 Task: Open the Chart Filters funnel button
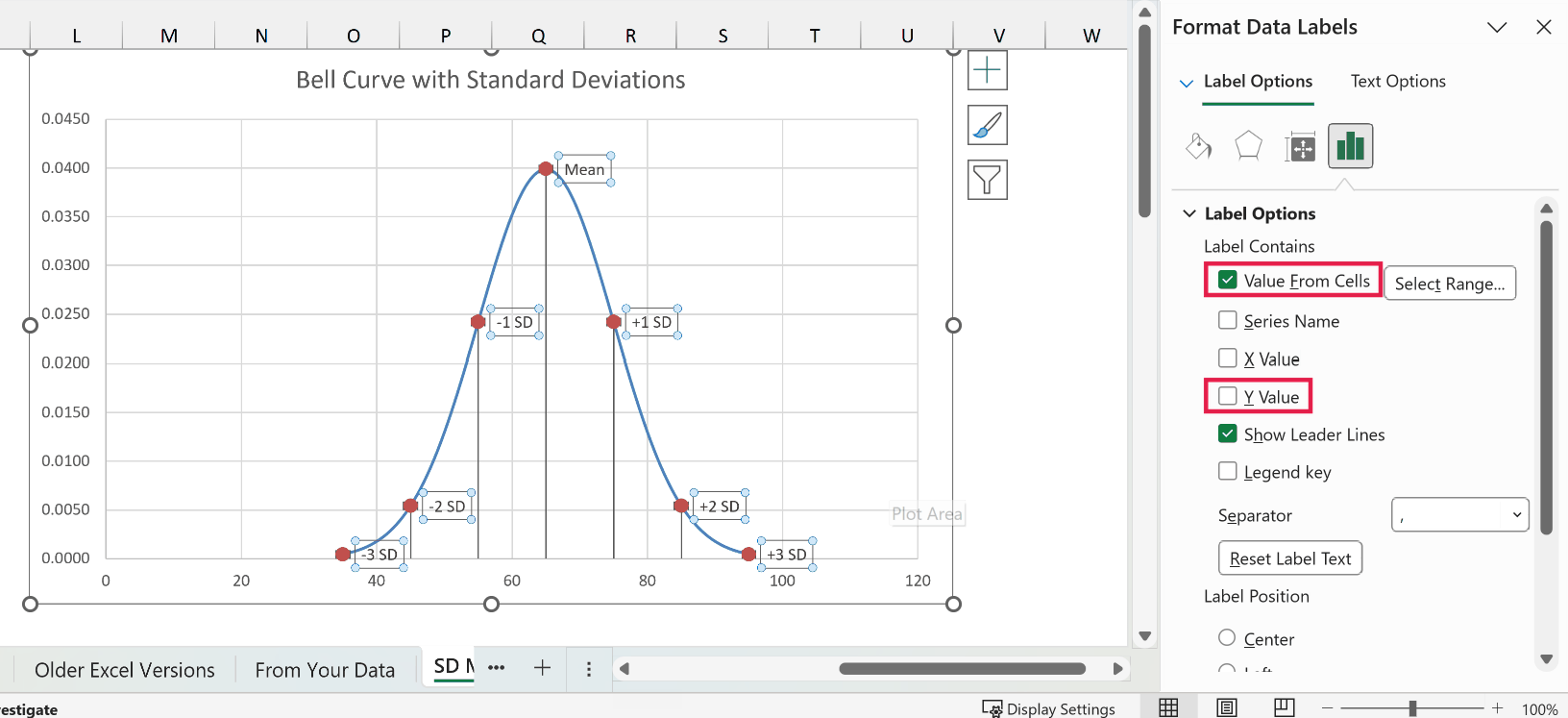pyautogui.click(x=987, y=180)
